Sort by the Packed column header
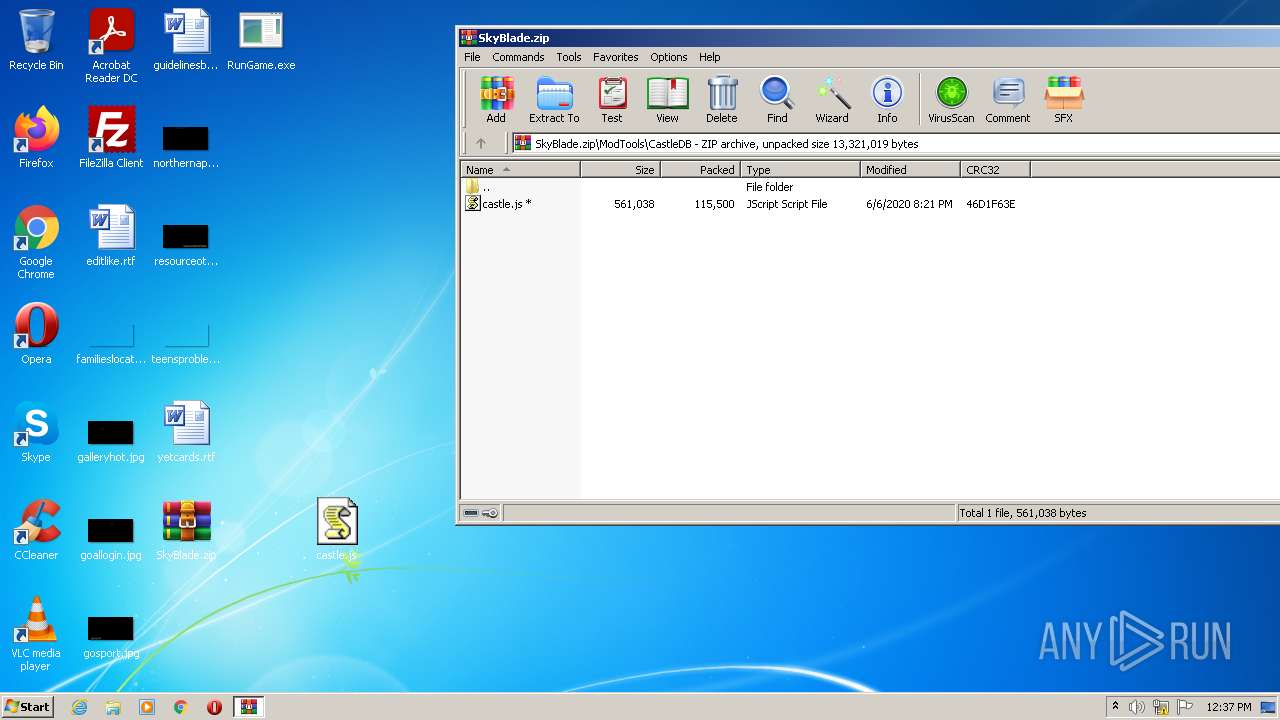 pyautogui.click(x=700, y=170)
